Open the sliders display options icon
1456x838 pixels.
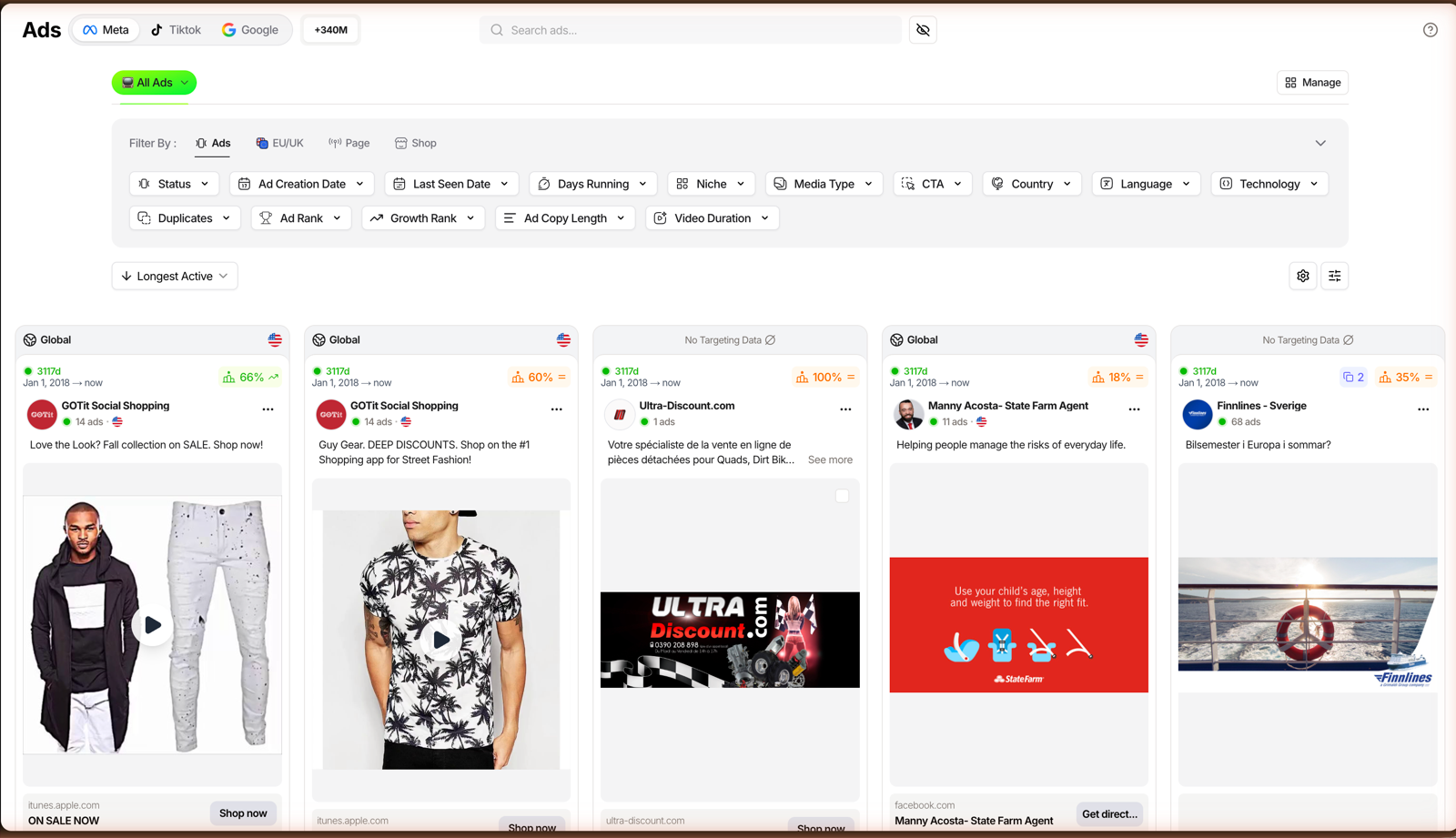[x=1334, y=276]
